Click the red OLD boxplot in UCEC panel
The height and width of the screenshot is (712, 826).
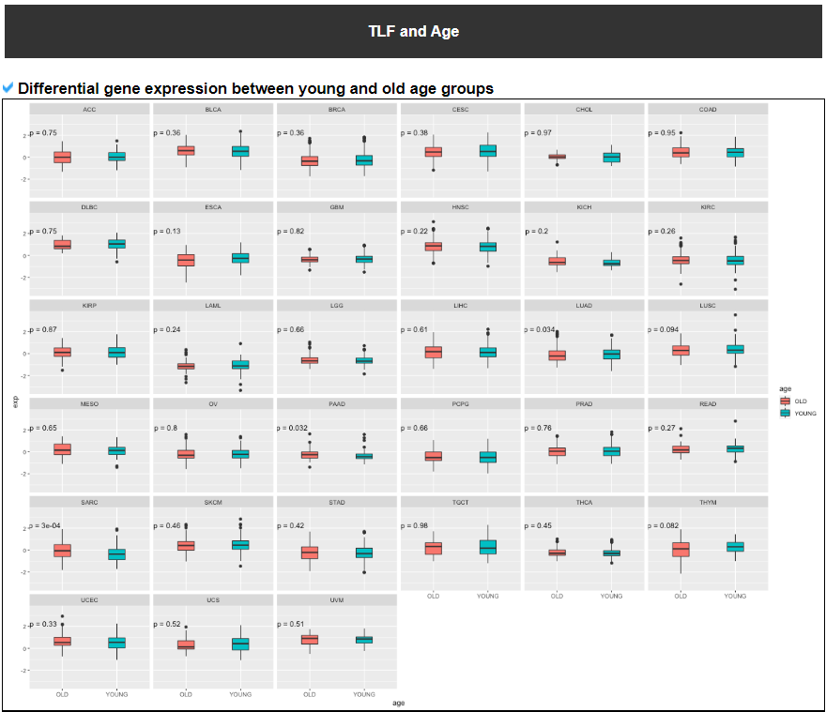(62, 640)
